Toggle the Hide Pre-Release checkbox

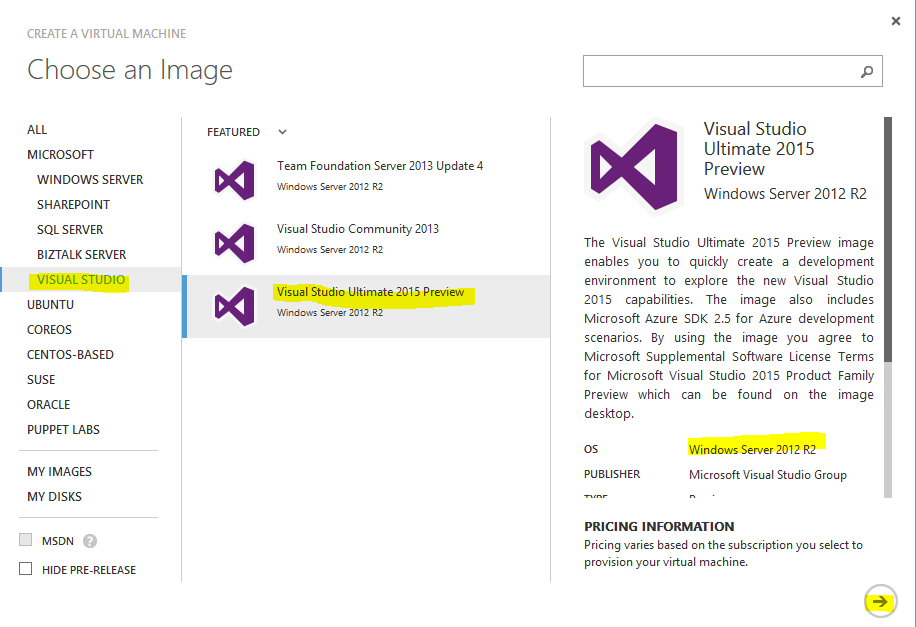26,569
